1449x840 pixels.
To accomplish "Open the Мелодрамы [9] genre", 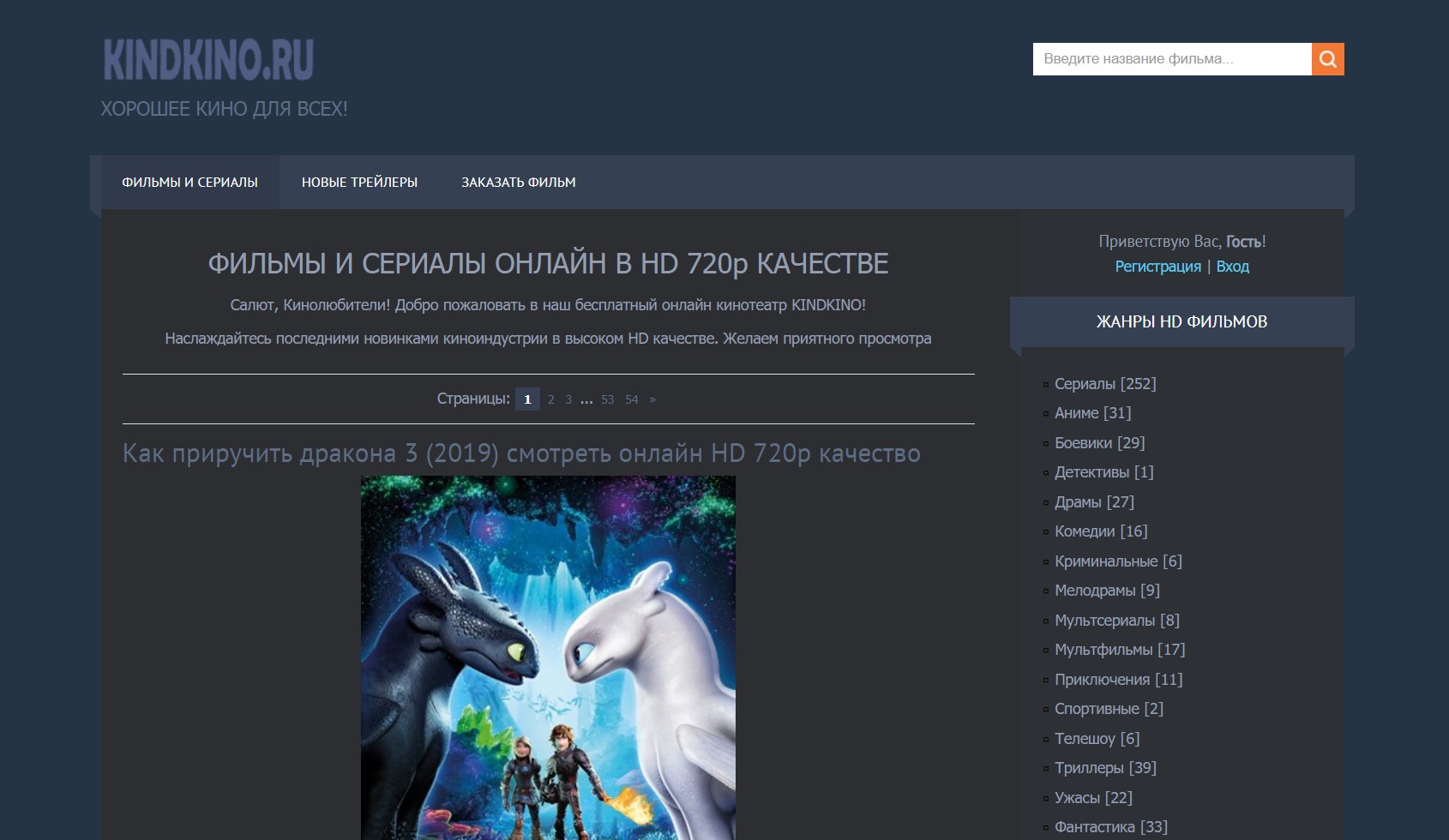I will pos(1107,591).
